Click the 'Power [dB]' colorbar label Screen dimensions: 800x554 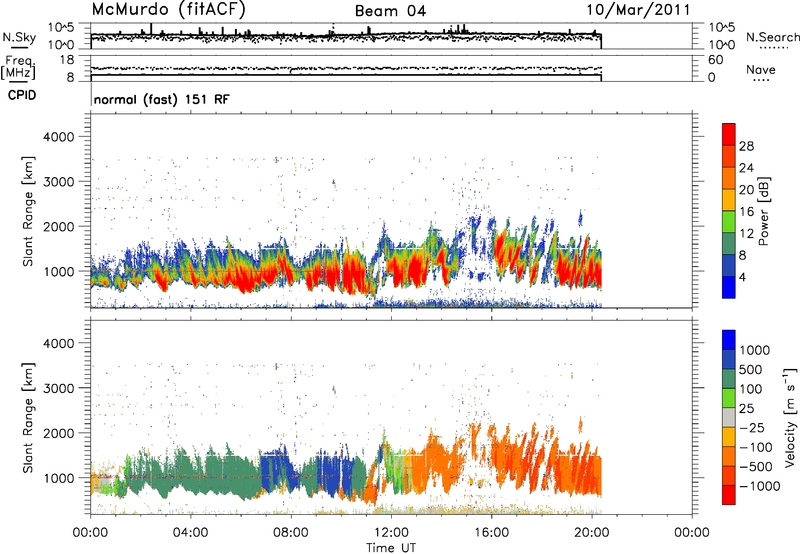pyautogui.click(x=764, y=211)
